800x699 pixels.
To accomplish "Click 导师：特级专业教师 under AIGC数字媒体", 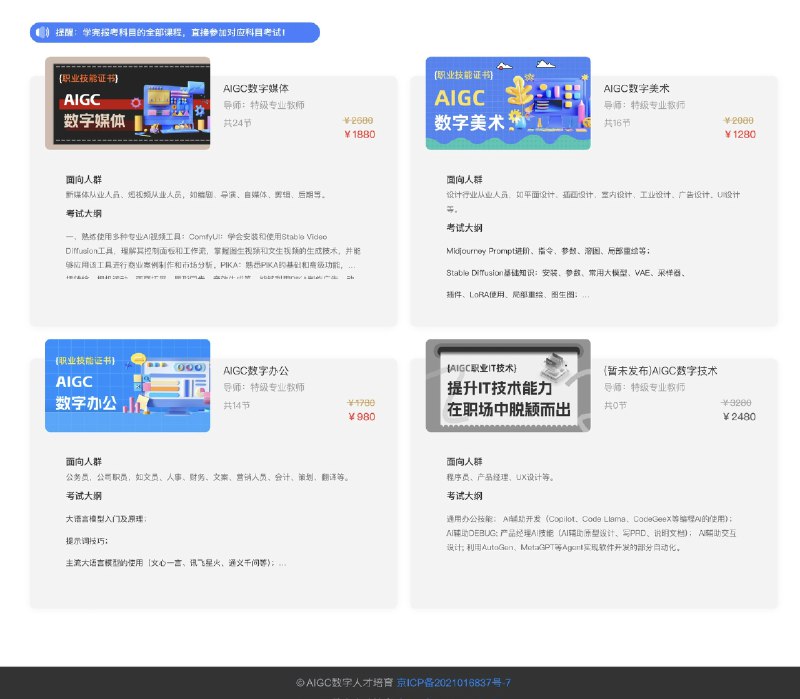I will 264,105.
